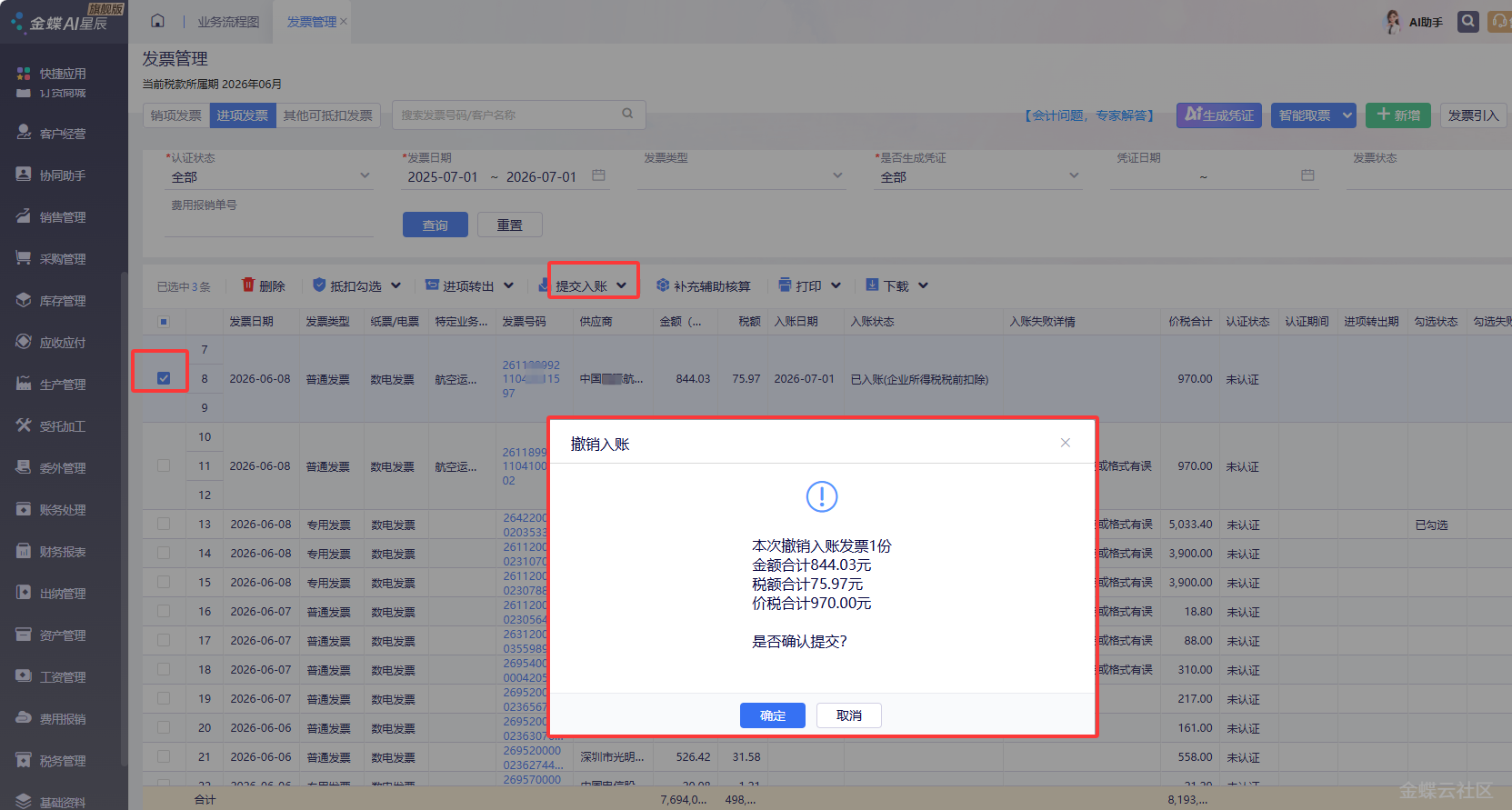Expand the 提交入账 dropdown menu
1512x810 pixels.
pyautogui.click(x=622, y=285)
